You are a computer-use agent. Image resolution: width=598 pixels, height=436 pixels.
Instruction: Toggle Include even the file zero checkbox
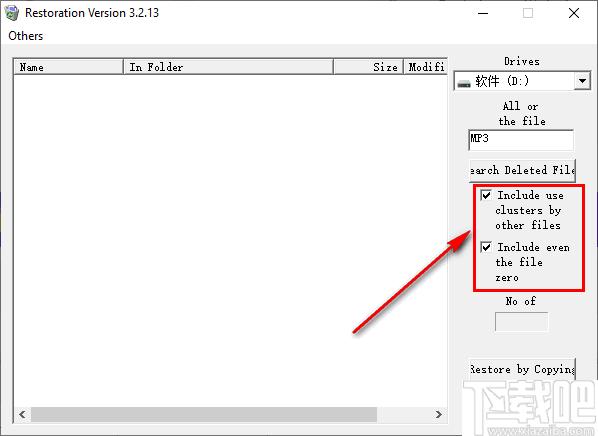click(x=486, y=247)
